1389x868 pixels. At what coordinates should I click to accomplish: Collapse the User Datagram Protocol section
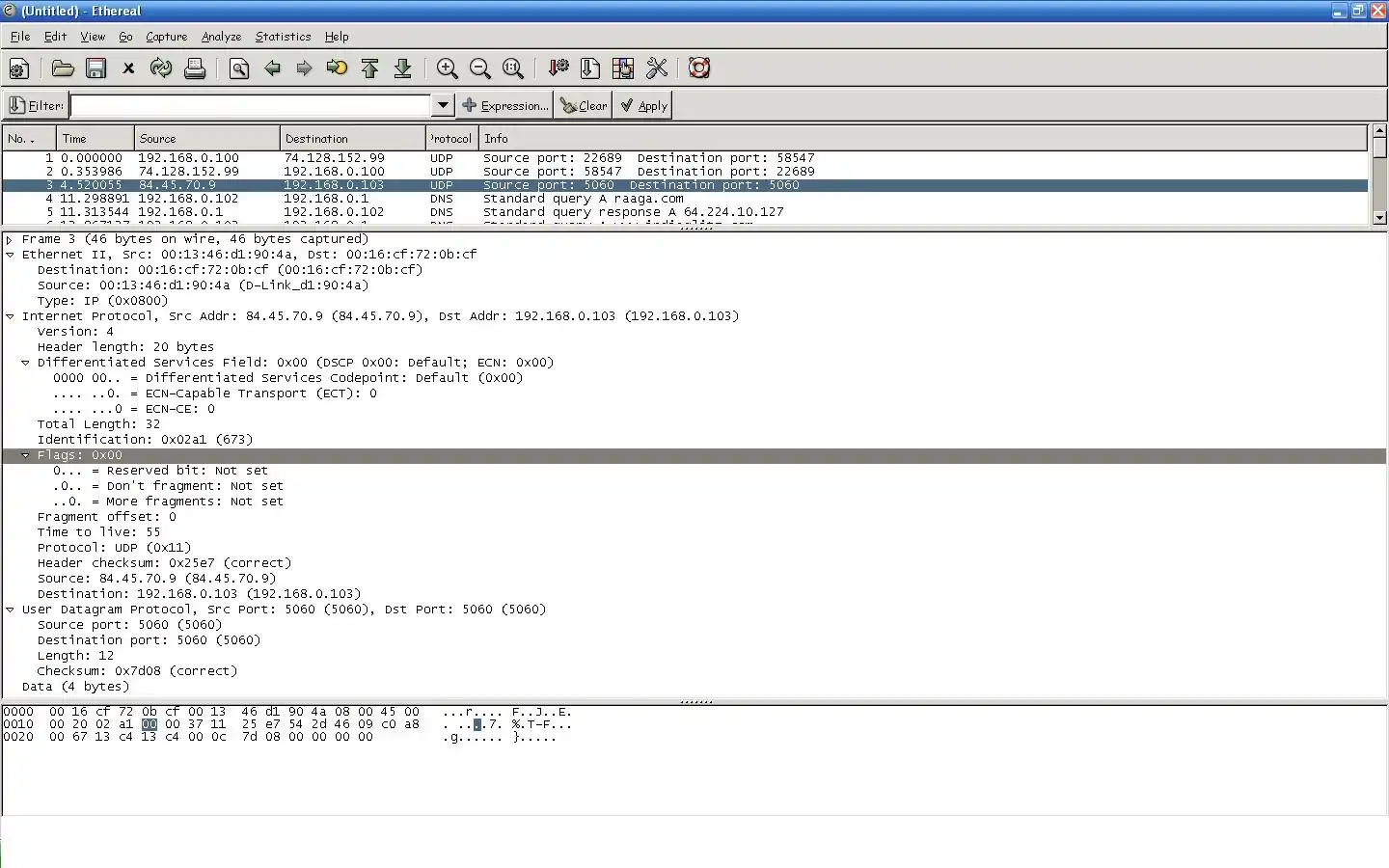pyautogui.click(x=10, y=610)
